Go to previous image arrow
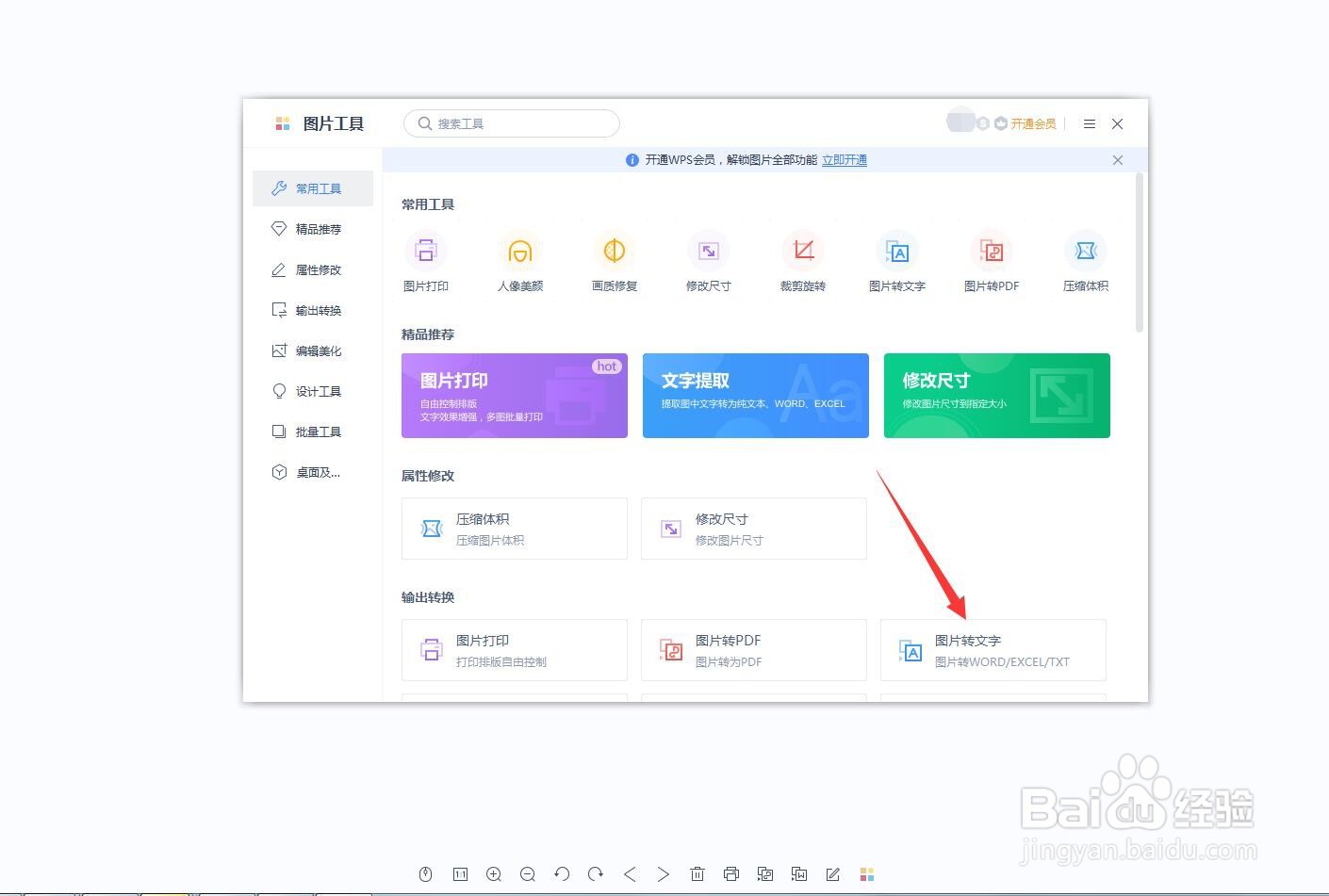The height and width of the screenshot is (896, 1329). (630, 874)
